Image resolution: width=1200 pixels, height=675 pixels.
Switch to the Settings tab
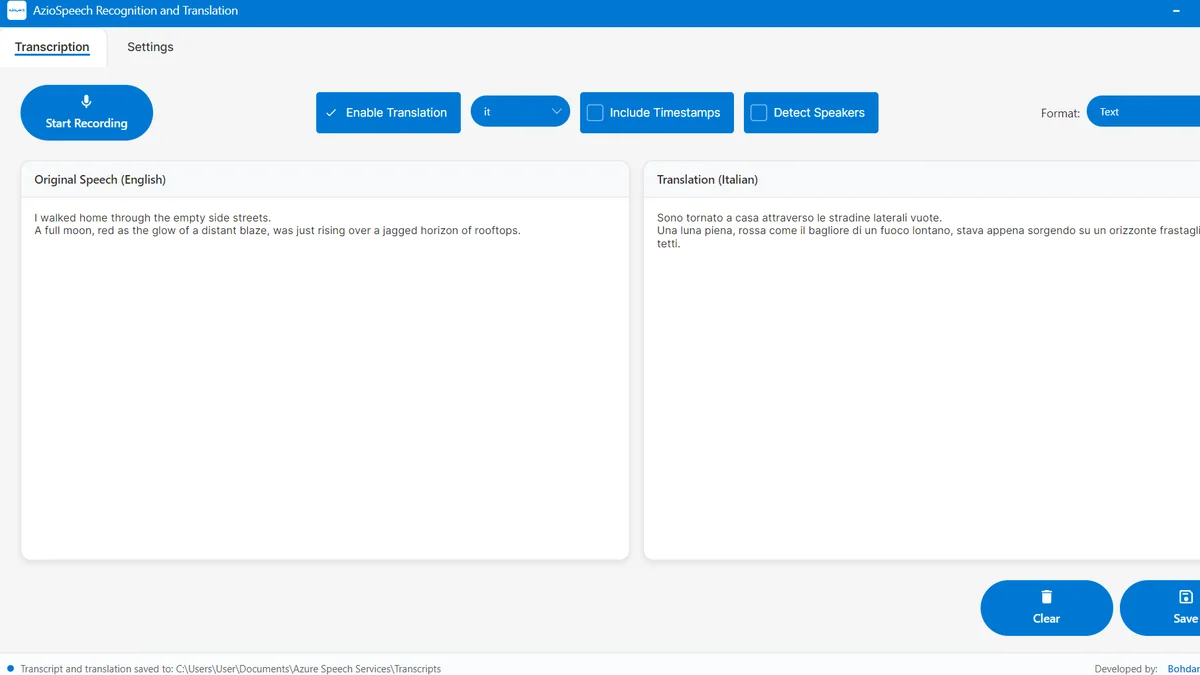click(x=150, y=47)
